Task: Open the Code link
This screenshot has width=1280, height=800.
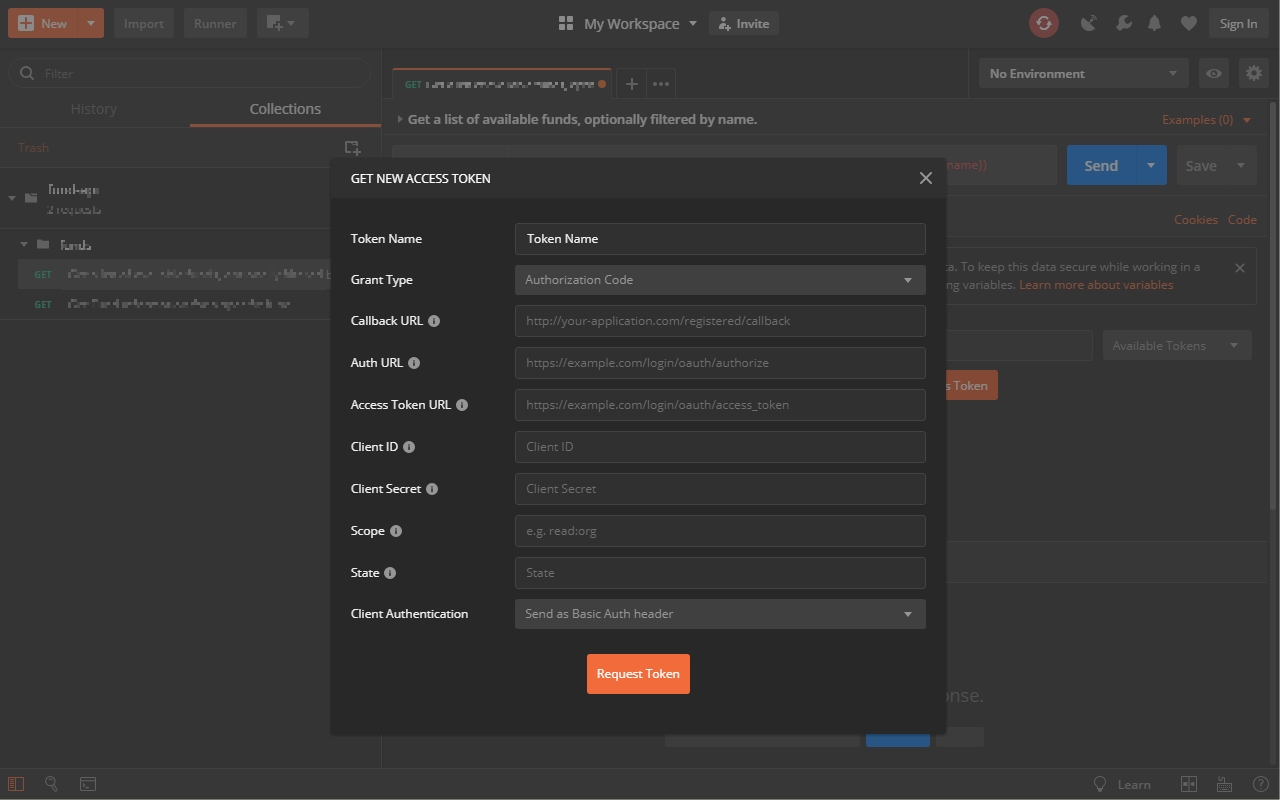Action: [1242, 220]
